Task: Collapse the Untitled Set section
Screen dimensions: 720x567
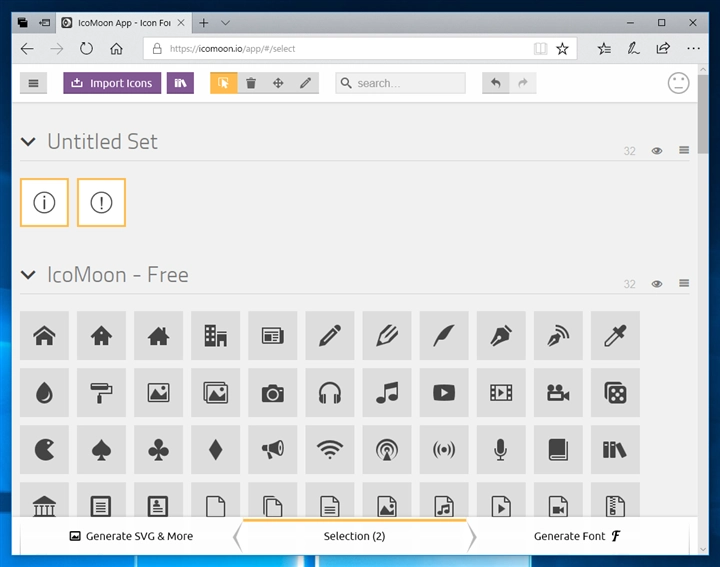Action: point(28,142)
